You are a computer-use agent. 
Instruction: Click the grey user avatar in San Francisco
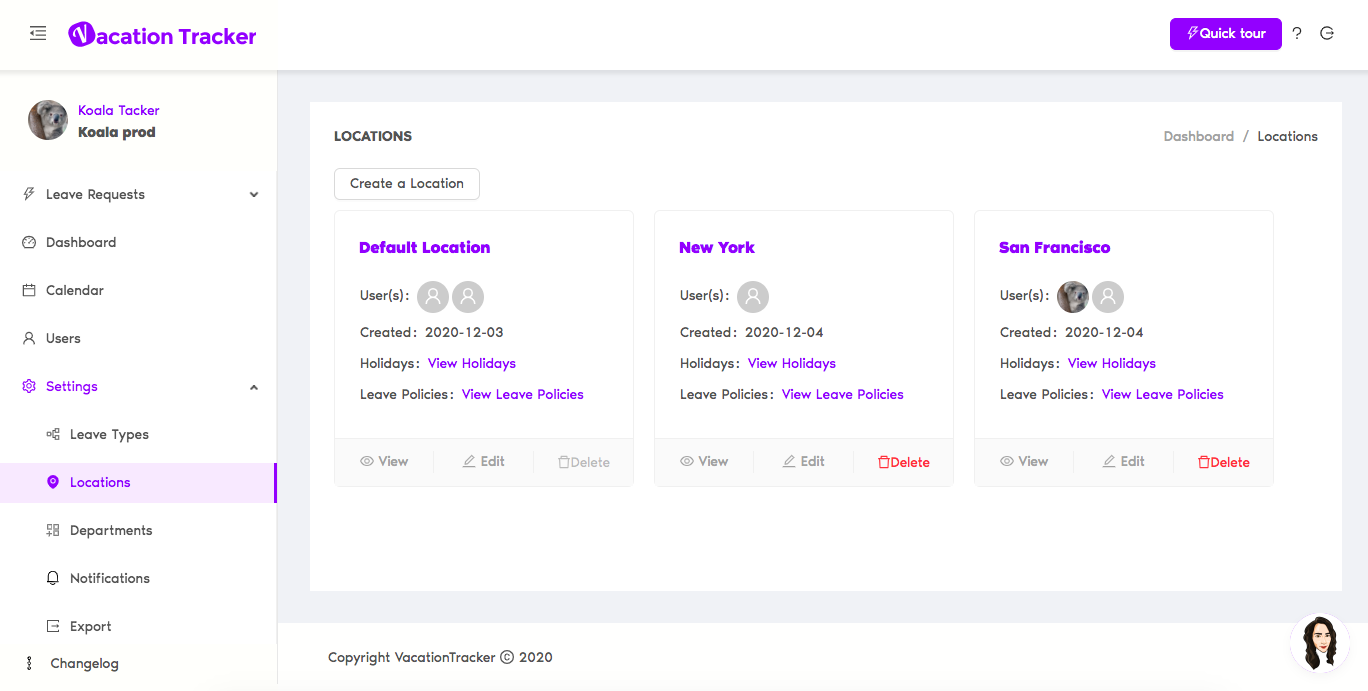(x=1108, y=296)
